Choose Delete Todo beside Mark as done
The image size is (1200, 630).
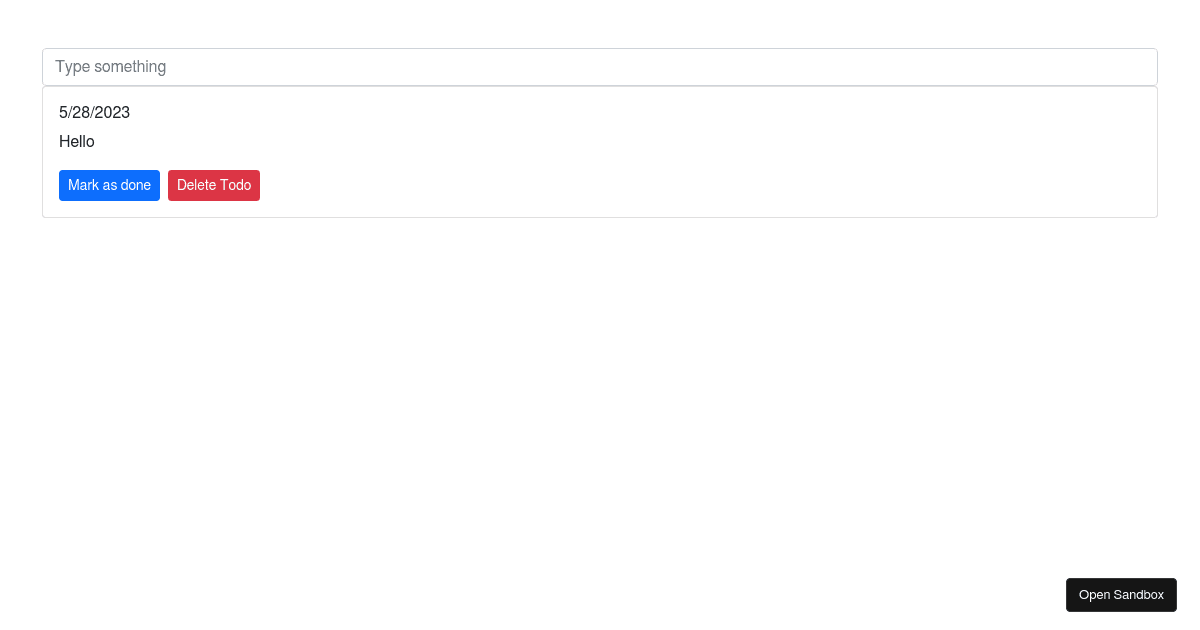pos(214,185)
